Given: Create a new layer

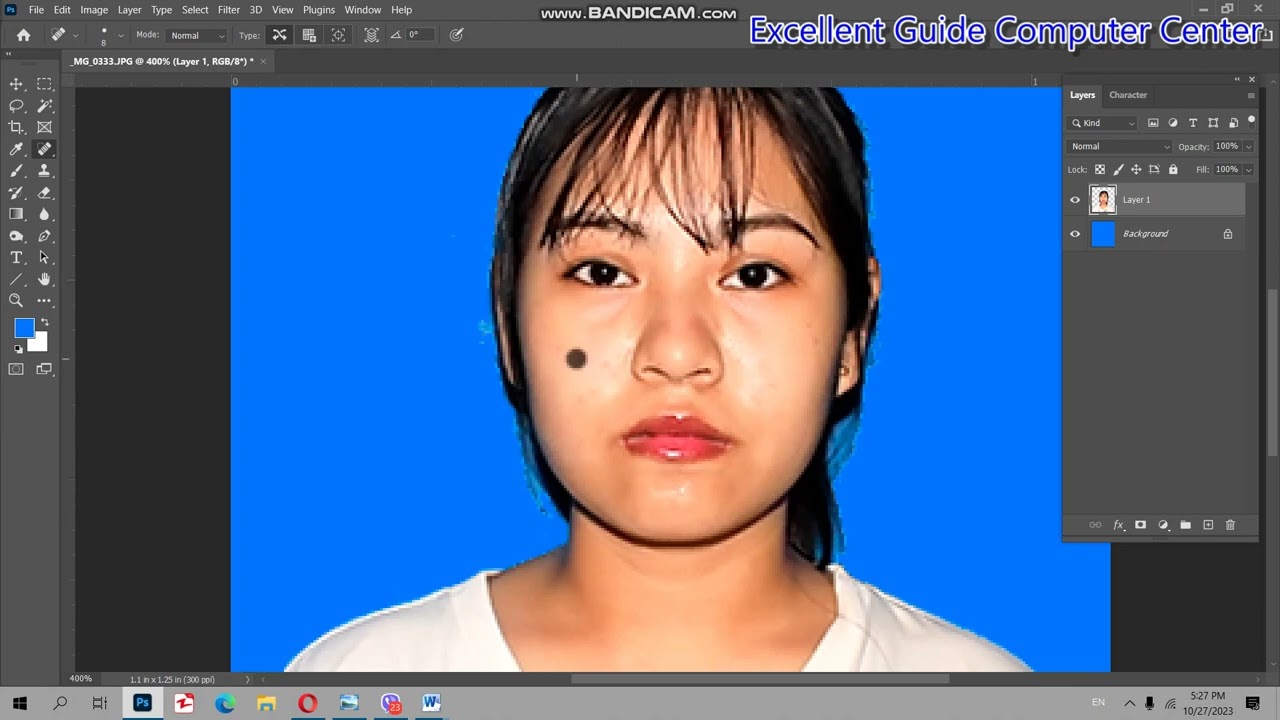Looking at the screenshot, I should click(1208, 525).
